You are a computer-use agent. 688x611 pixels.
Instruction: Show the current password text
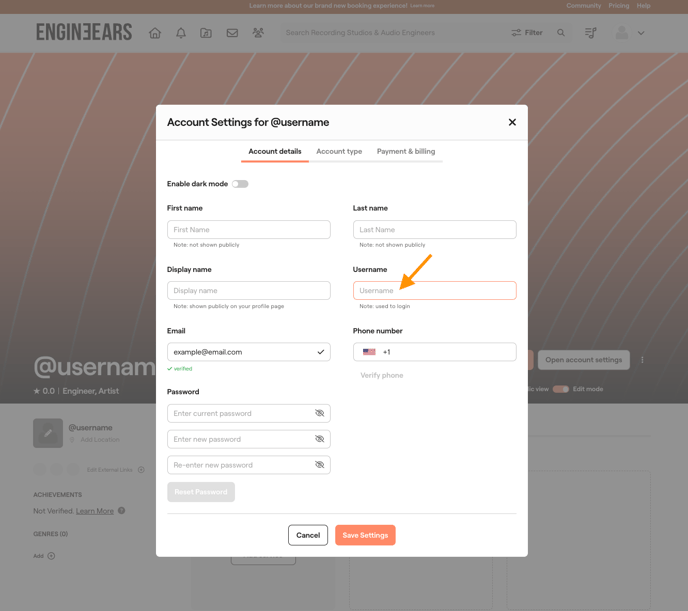coord(320,413)
